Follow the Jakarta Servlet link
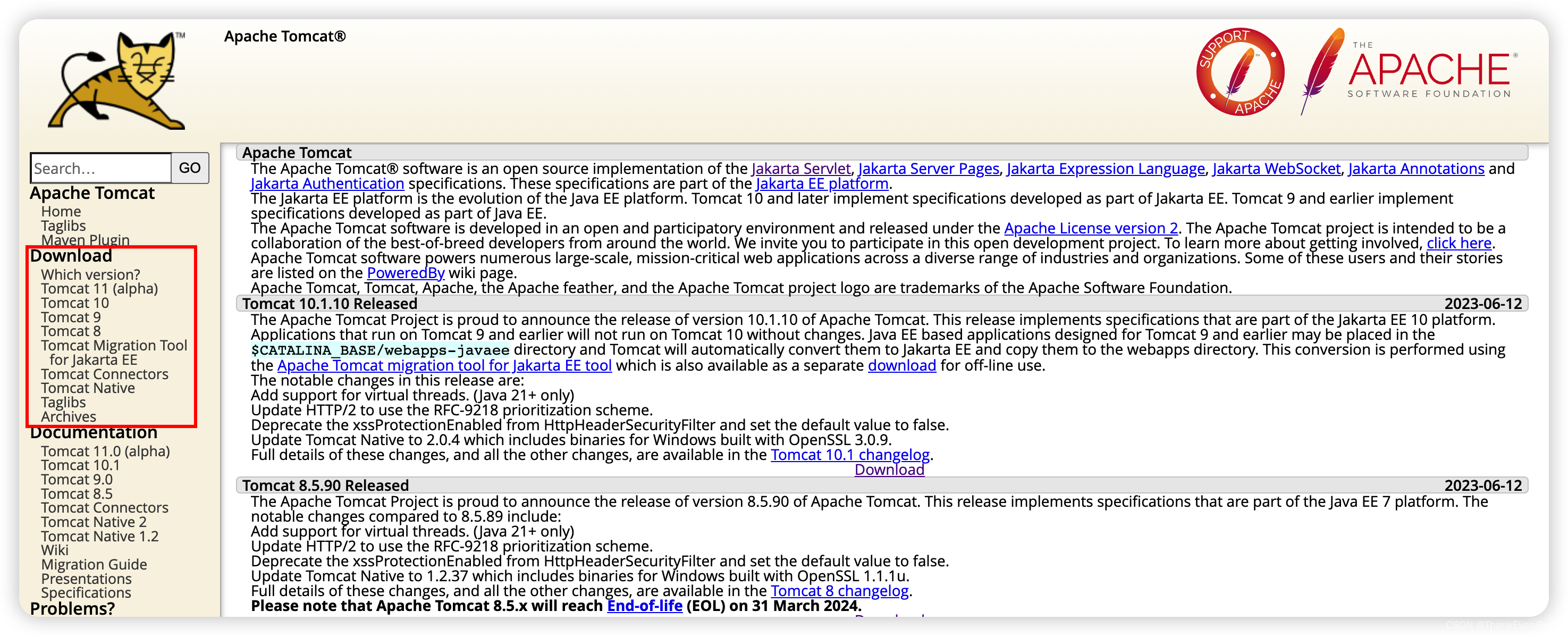Viewport: 1568px width, 636px height. (x=800, y=169)
